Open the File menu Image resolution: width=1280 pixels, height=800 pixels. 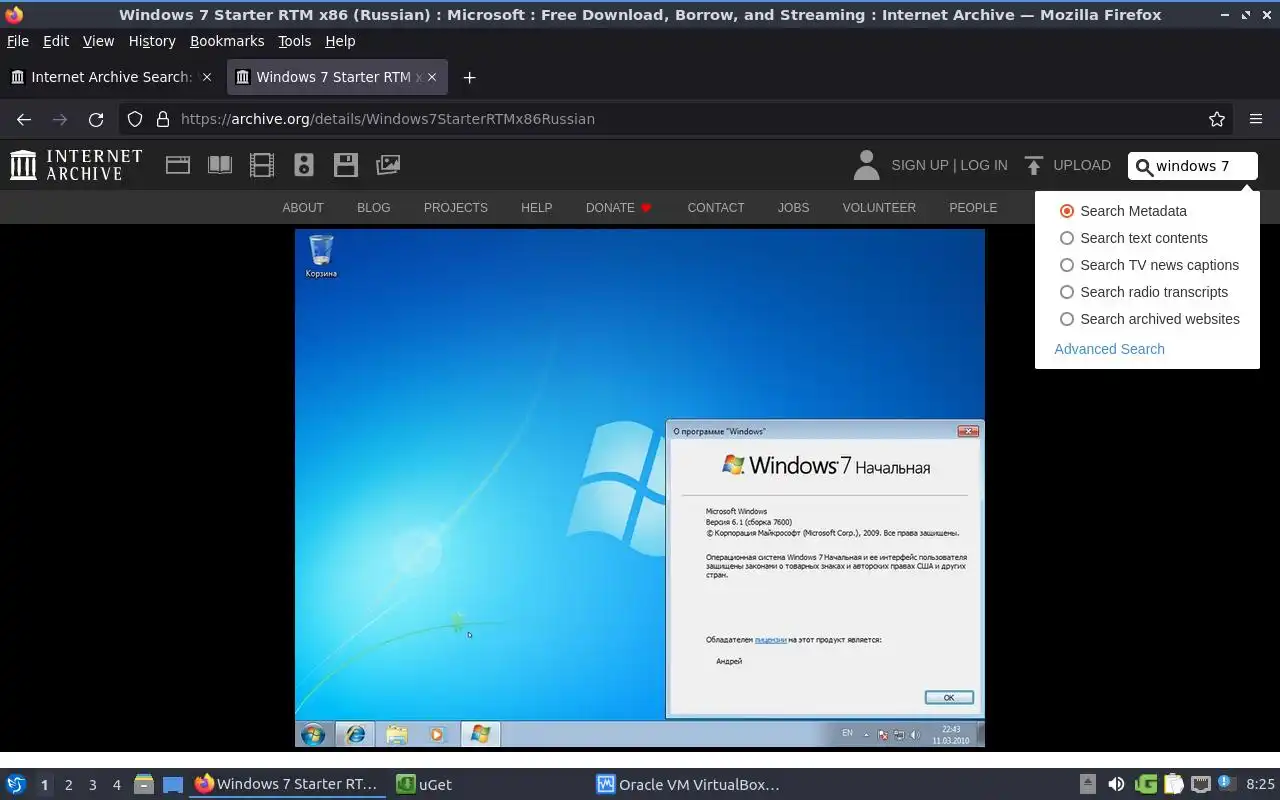pos(18,41)
